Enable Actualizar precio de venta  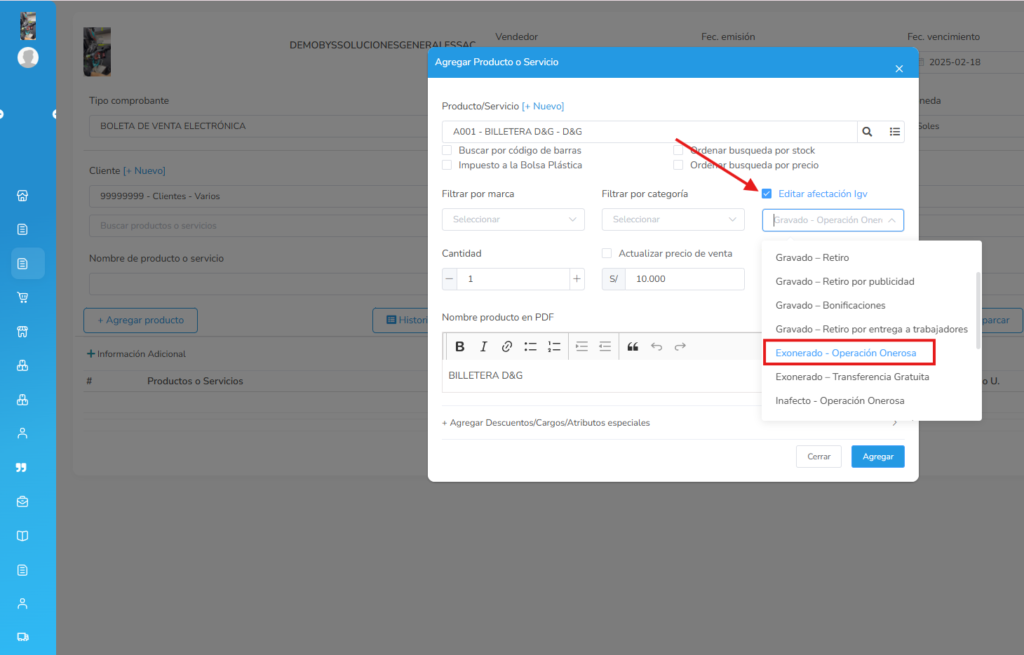coord(607,253)
